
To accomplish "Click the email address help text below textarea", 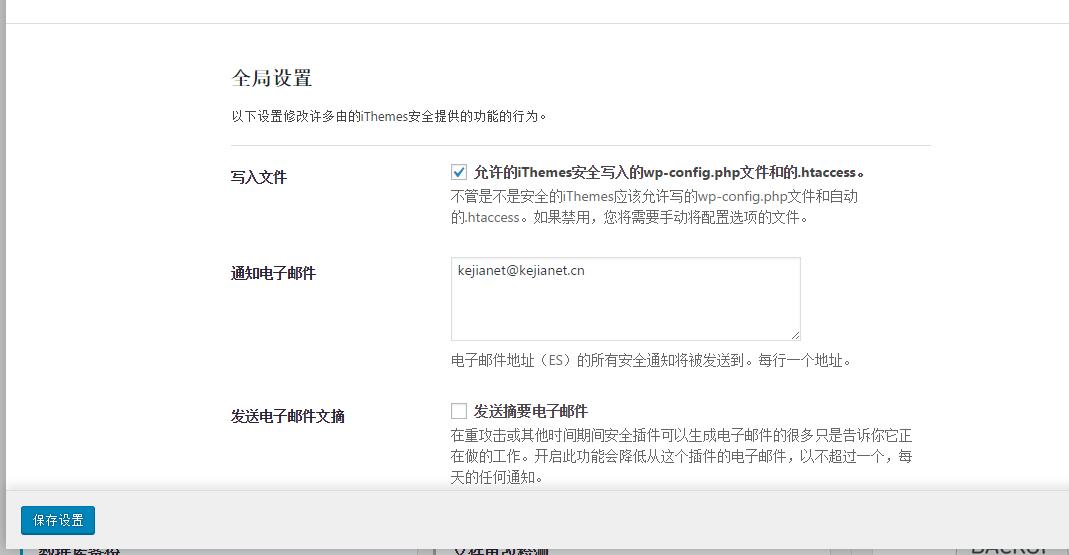I will pos(651,360).
